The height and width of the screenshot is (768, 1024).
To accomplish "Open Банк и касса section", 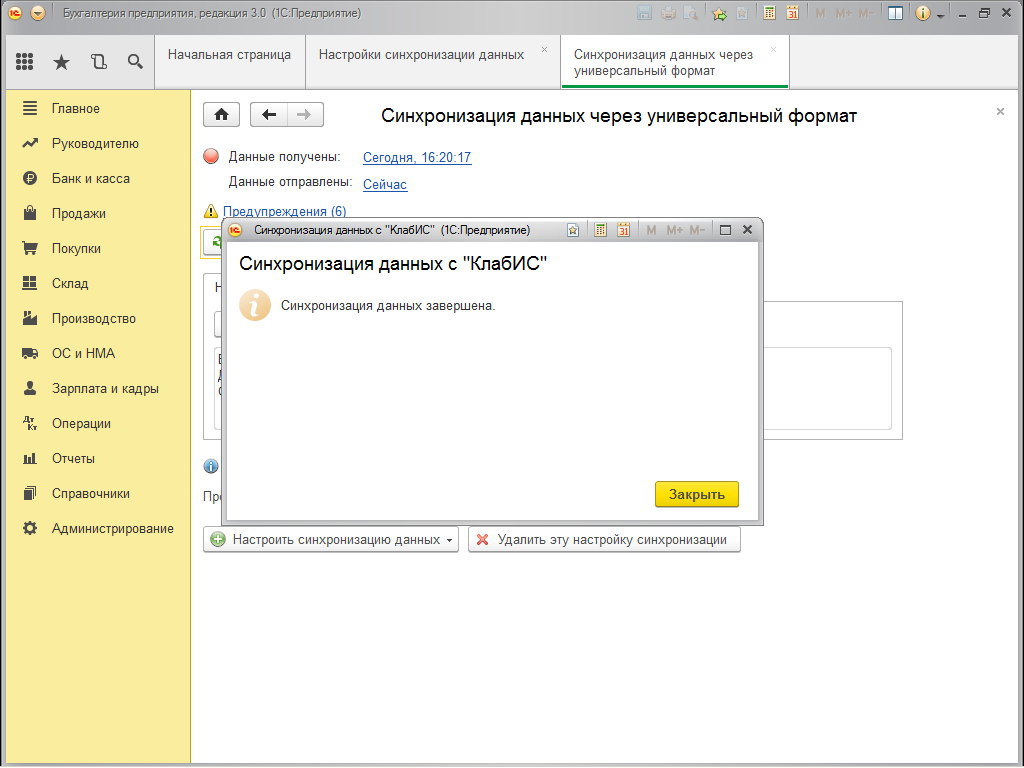I will (x=98, y=178).
